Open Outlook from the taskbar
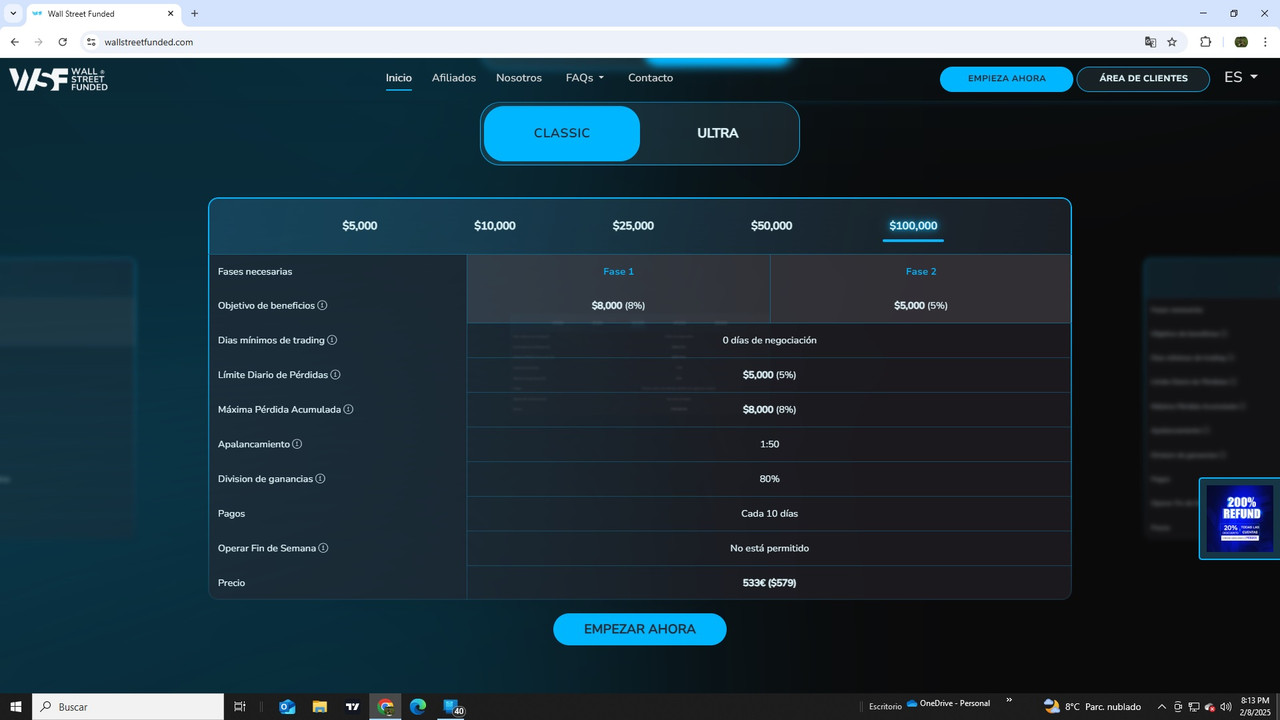The width and height of the screenshot is (1280, 720). click(x=287, y=707)
